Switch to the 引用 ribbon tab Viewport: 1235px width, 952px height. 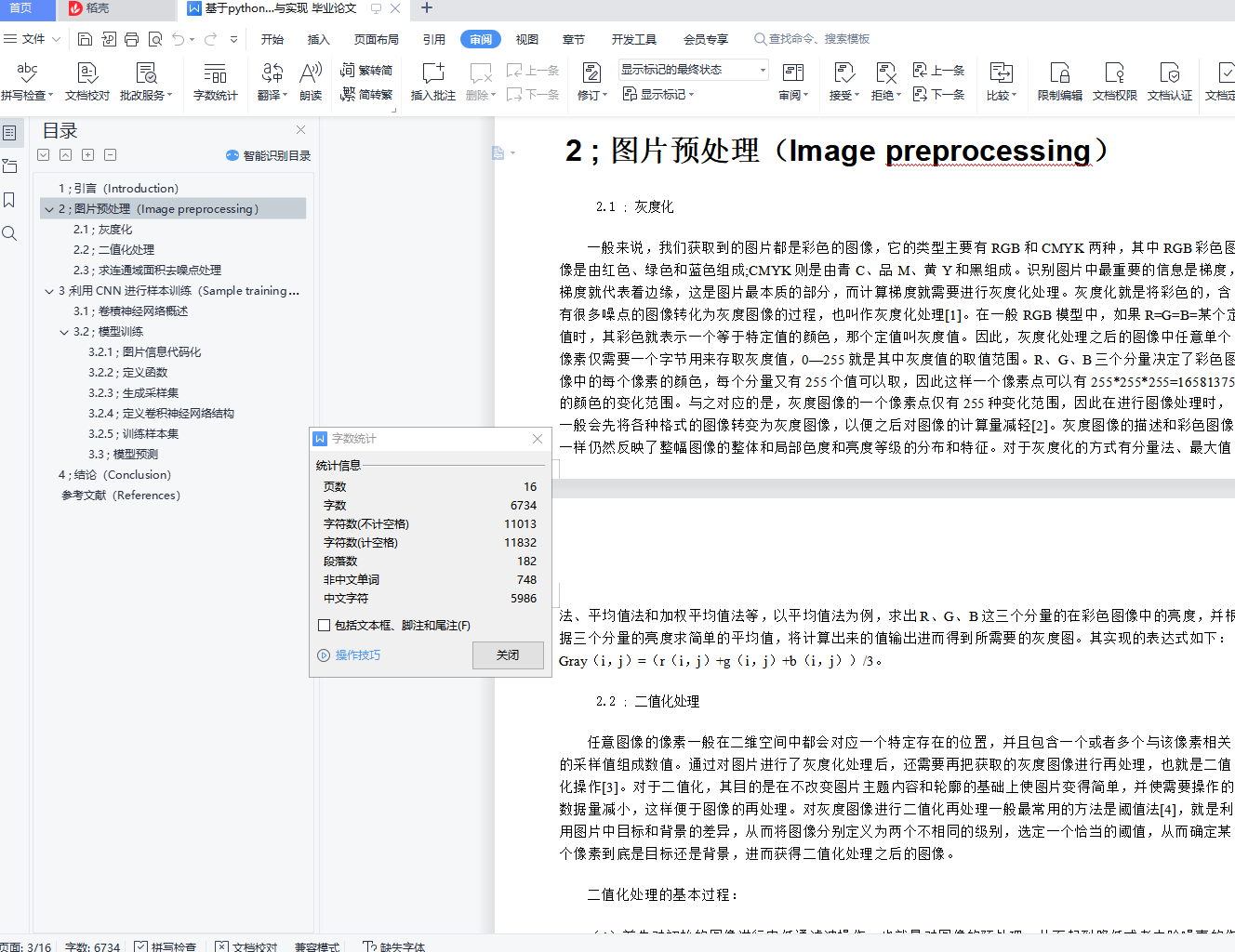(434, 39)
